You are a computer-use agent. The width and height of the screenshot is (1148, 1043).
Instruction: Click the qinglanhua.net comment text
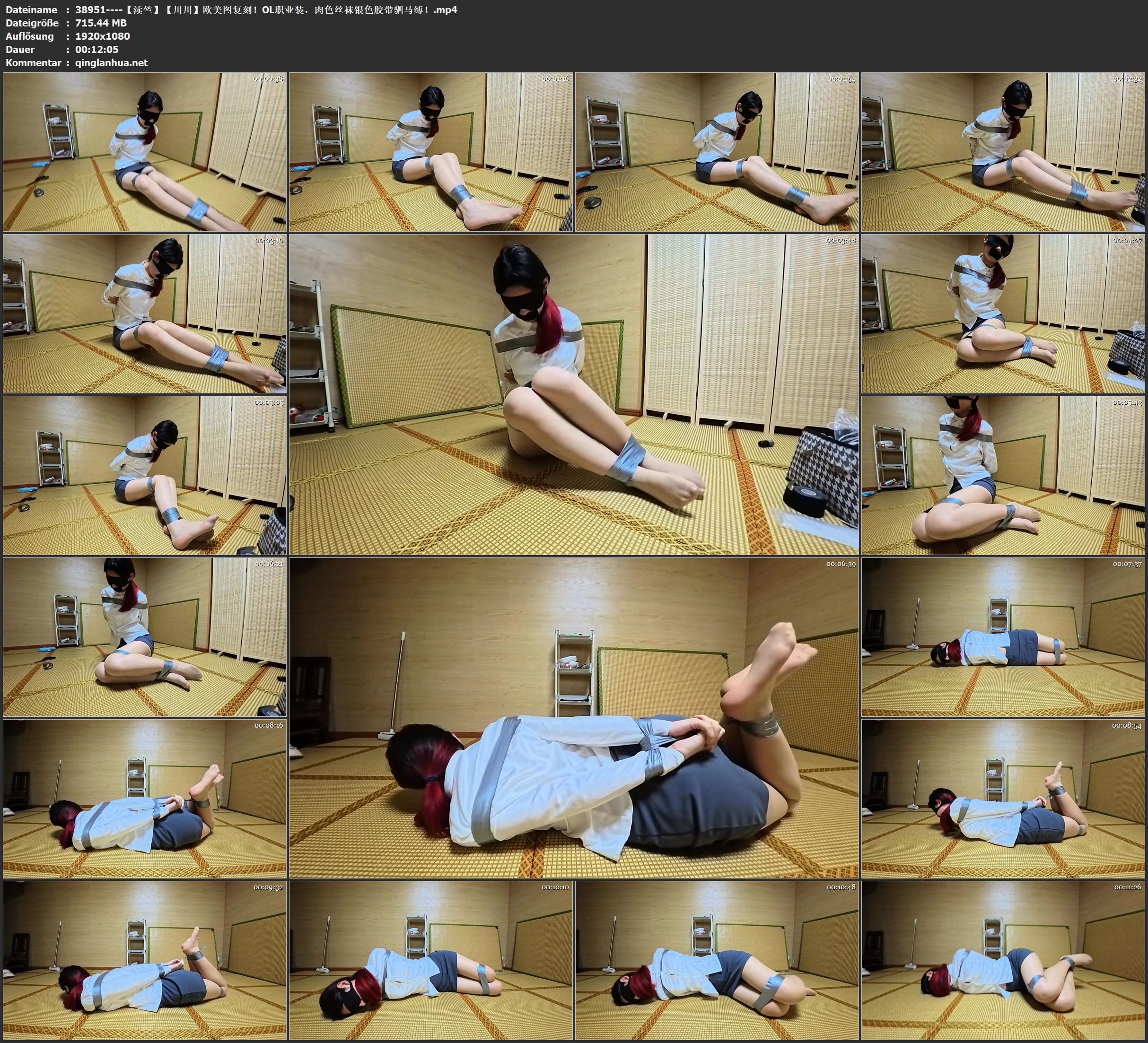pyautogui.click(x=111, y=62)
